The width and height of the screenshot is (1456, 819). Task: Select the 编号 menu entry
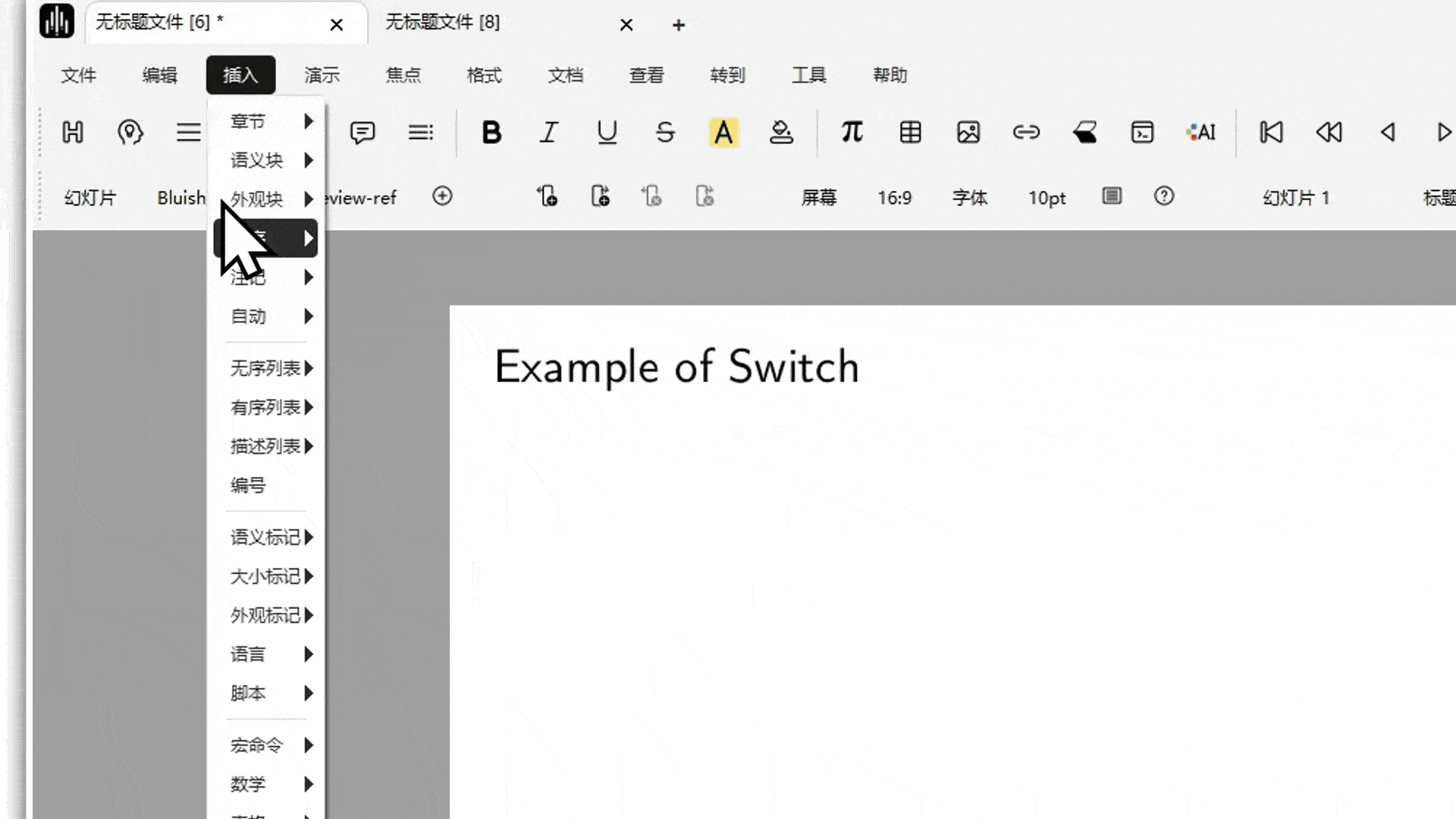click(249, 485)
